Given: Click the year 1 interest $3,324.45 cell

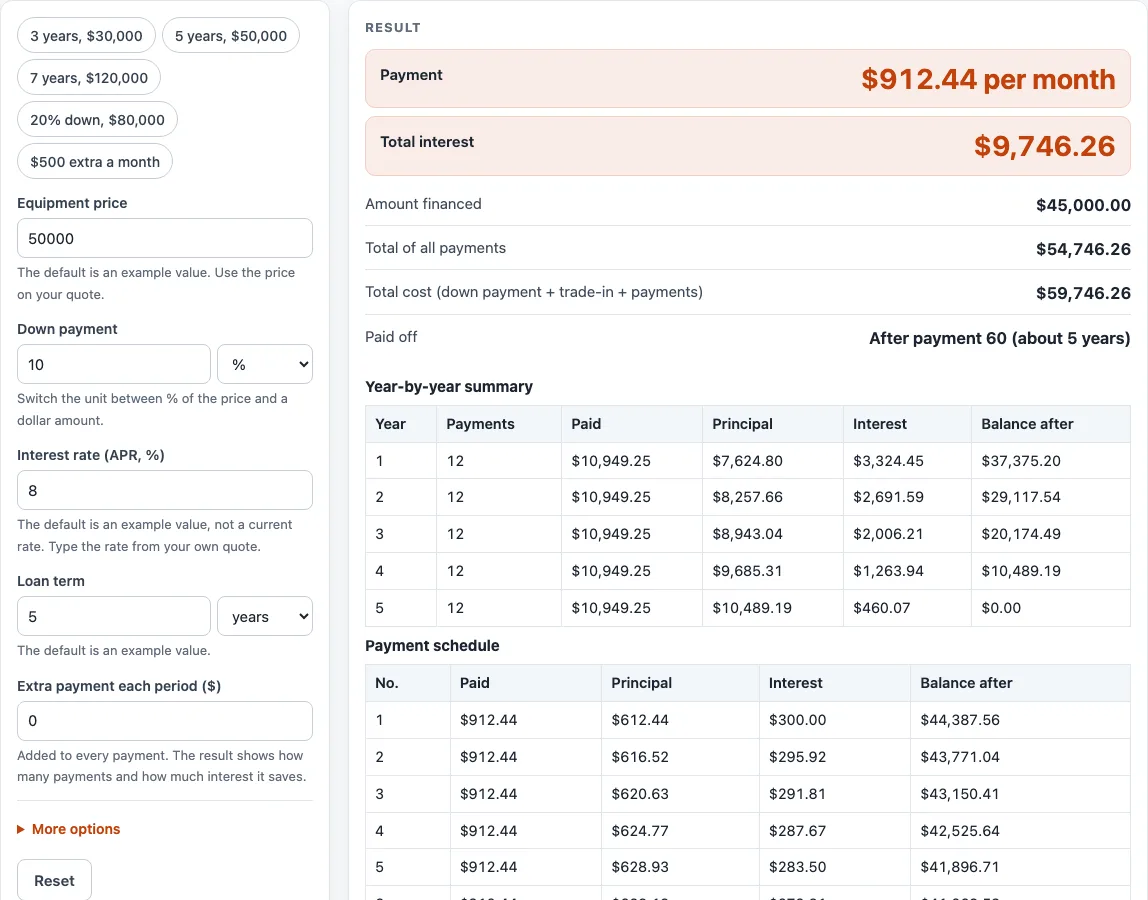Looking at the screenshot, I should click(907, 461).
